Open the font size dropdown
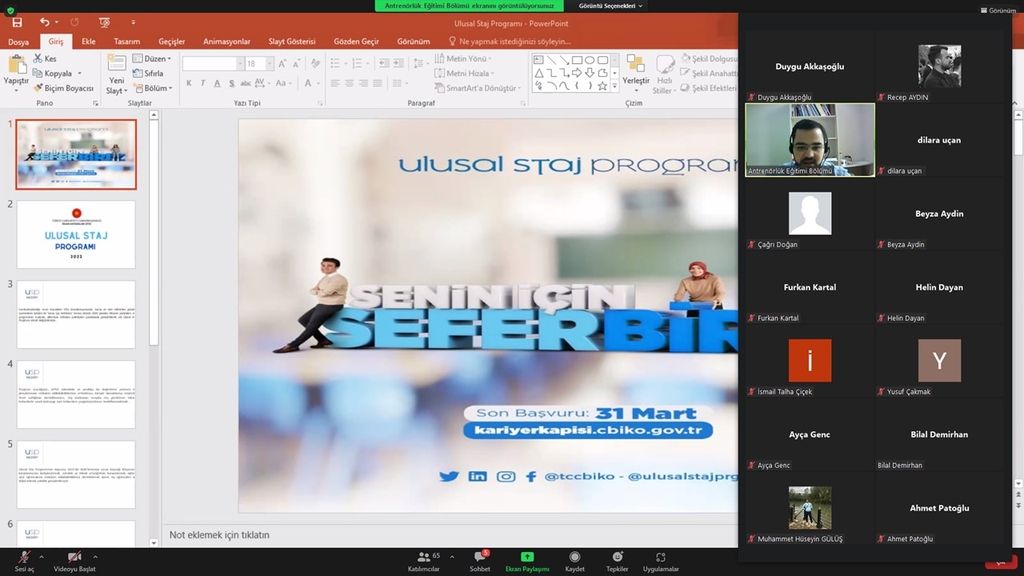Image resolution: width=1024 pixels, height=576 pixels. click(x=269, y=64)
